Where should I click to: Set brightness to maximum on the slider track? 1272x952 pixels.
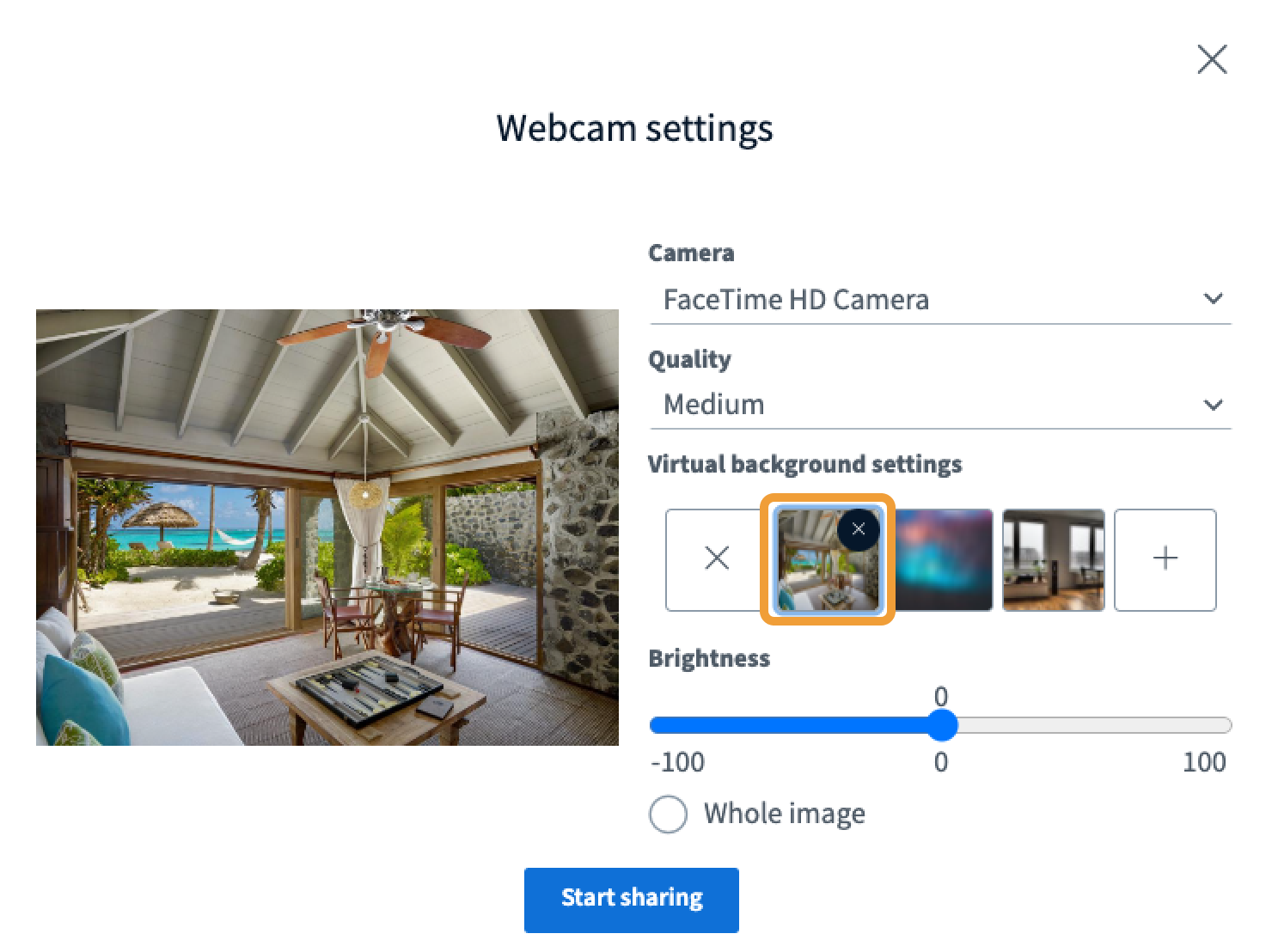[x=1227, y=725]
